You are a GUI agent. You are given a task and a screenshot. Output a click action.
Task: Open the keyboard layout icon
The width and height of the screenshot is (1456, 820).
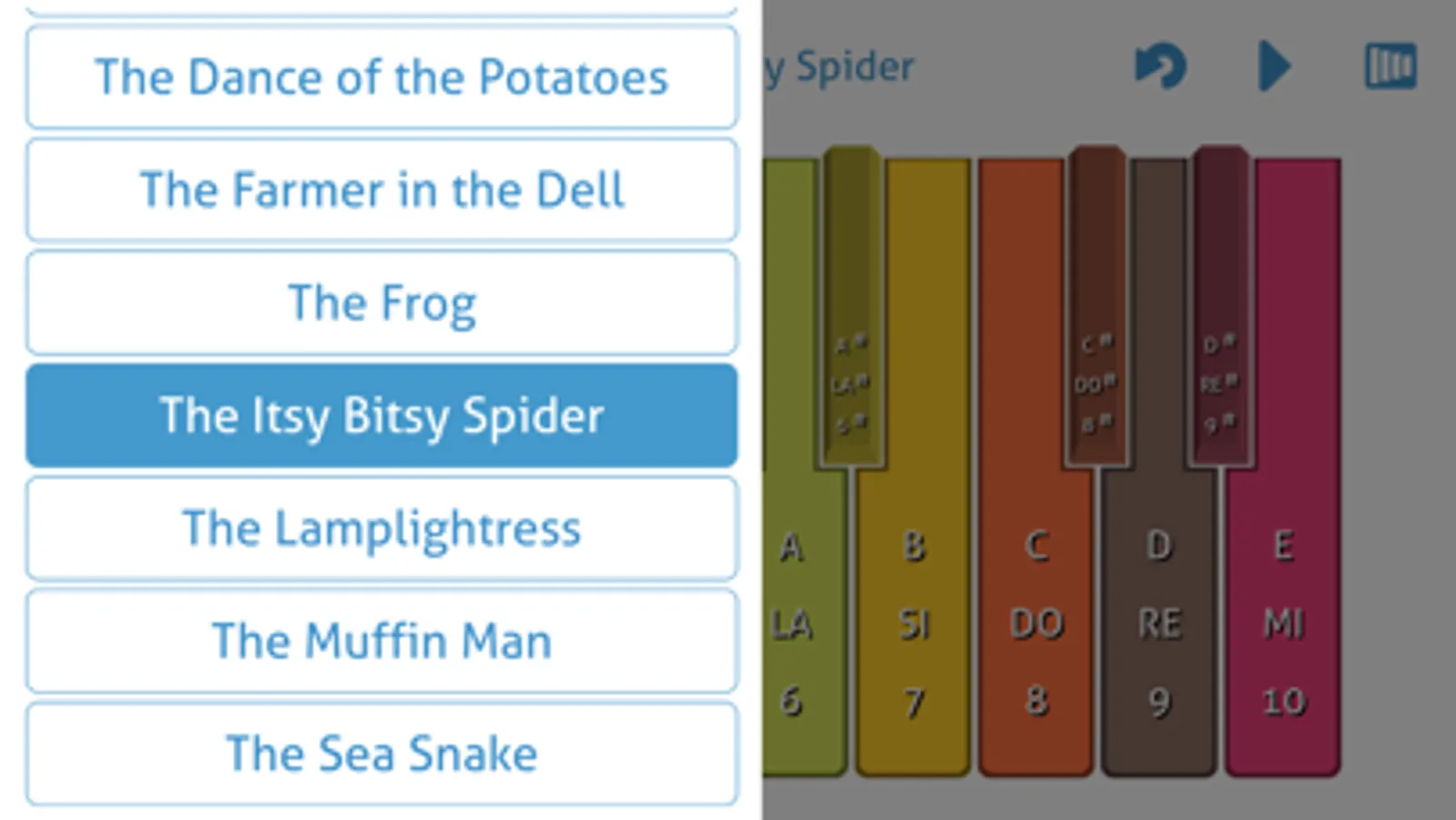click(1390, 67)
